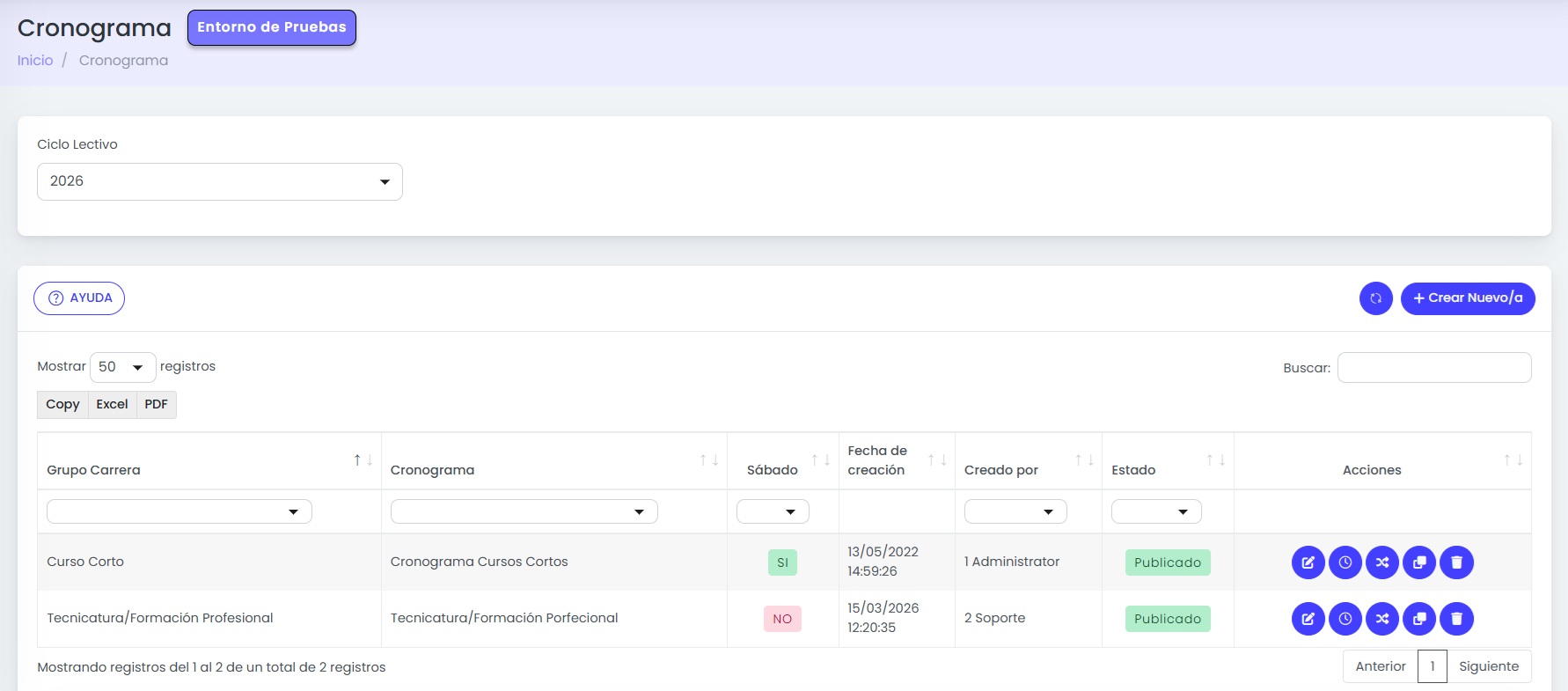Click the Entorno de Pruebas badge

pyautogui.click(x=272, y=27)
